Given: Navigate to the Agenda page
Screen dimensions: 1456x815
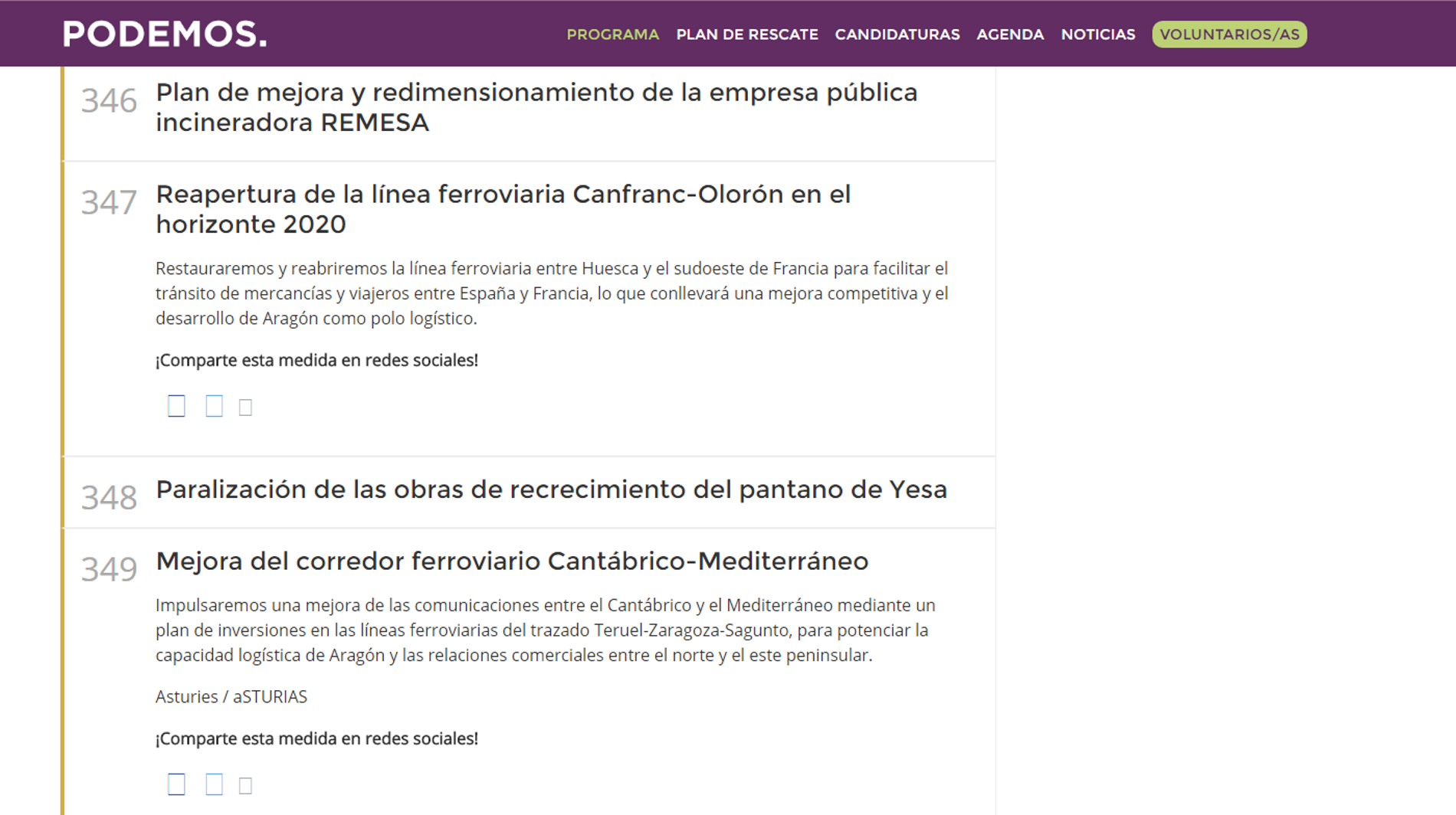Looking at the screenshot, I should point(1009,34).
